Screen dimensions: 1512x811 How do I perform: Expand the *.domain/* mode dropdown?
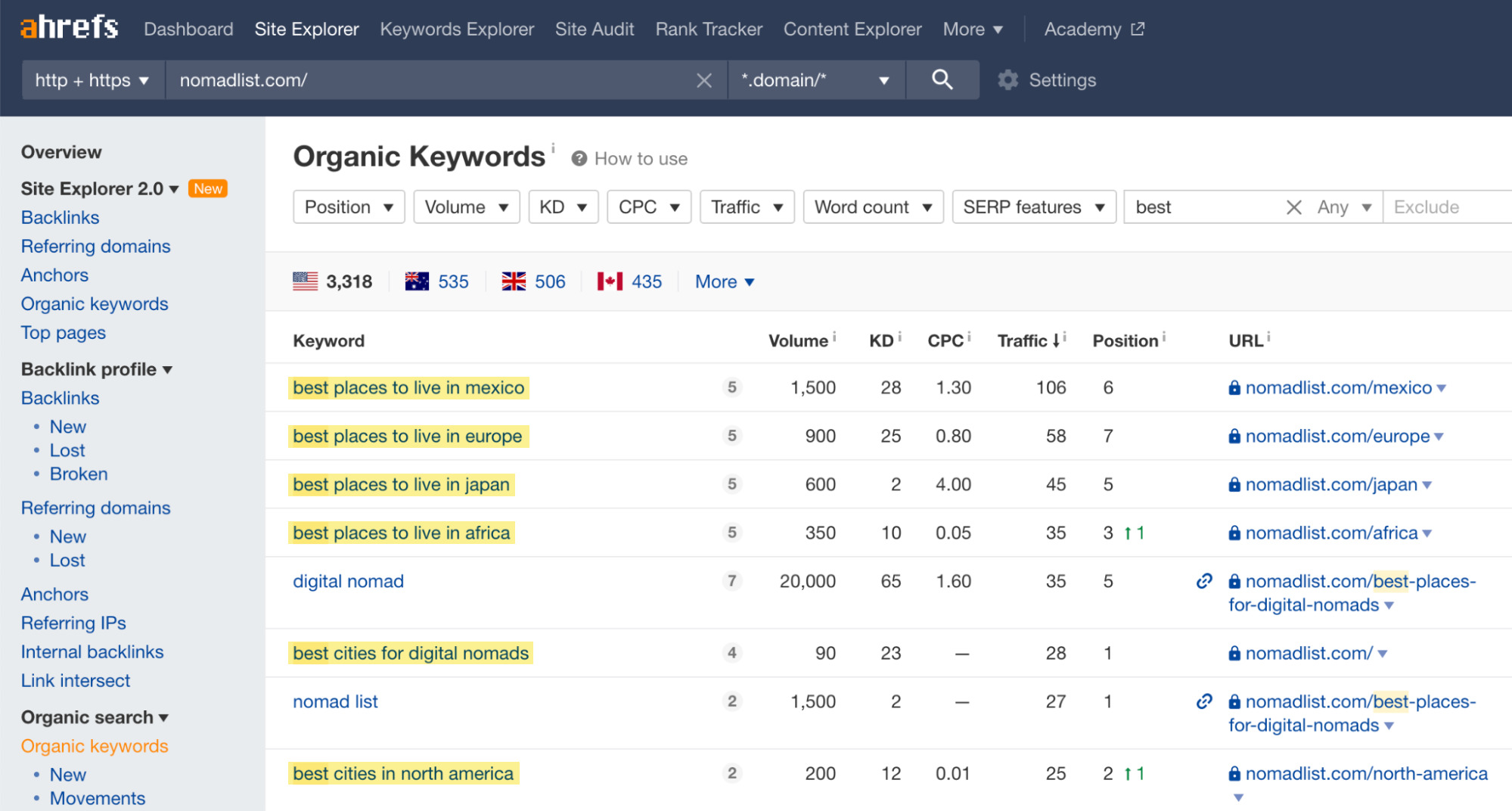point(815,80)
